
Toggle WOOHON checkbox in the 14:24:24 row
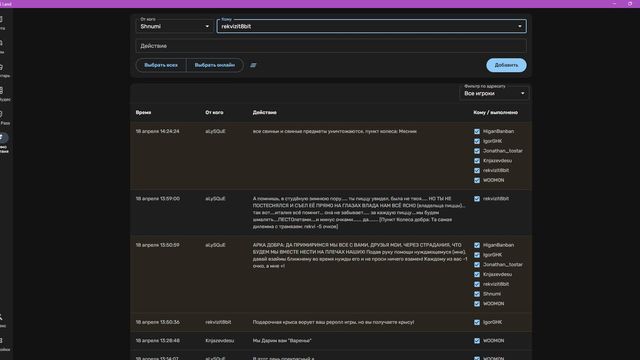point(477,180)
